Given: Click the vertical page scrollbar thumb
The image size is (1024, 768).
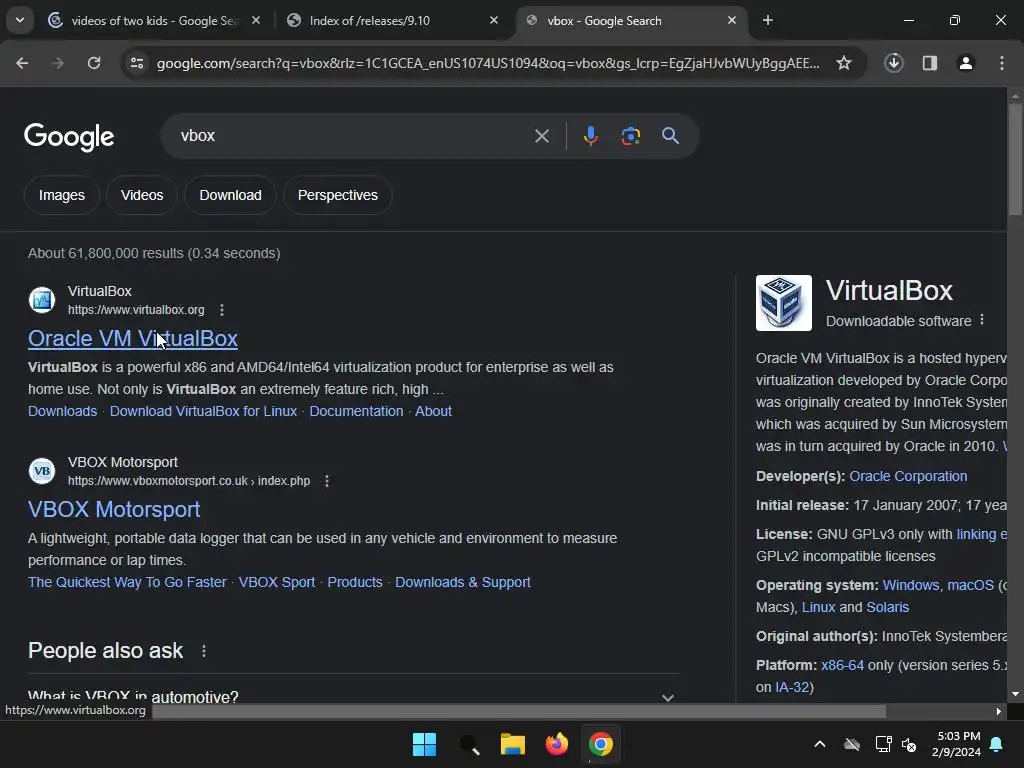Looking at the screenshot, I should point(1015,159).
